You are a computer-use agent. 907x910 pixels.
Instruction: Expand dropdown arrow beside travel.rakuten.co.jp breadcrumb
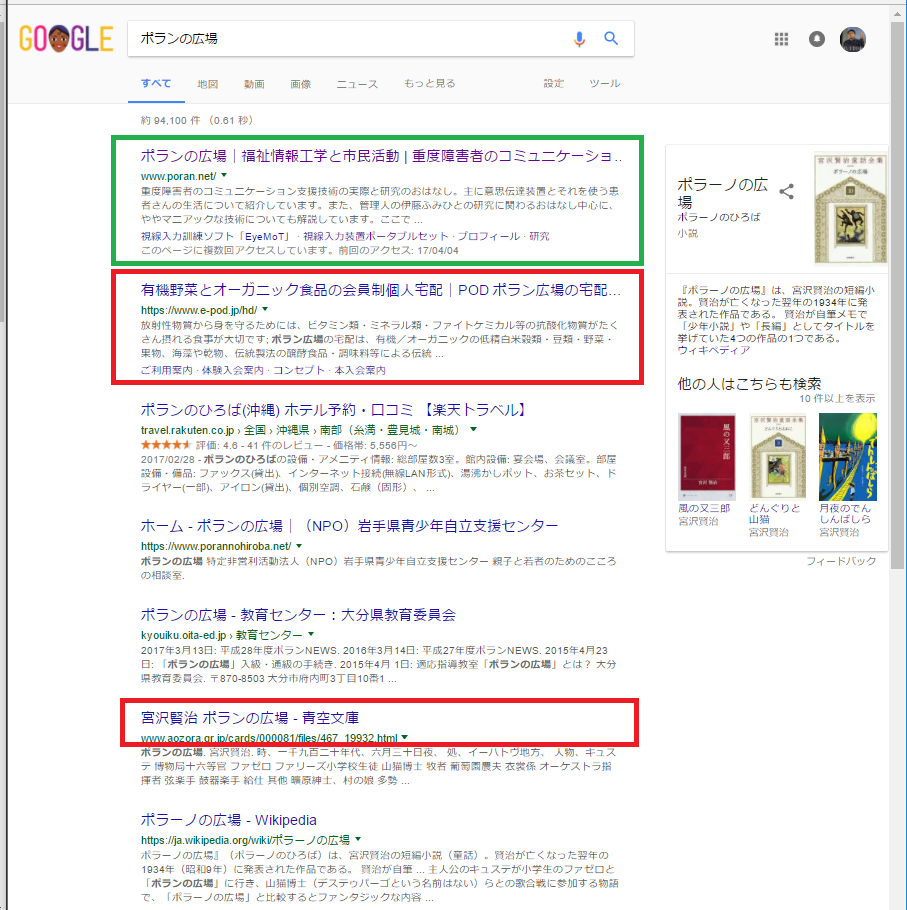pyautogui.click(x=474, y=429)
